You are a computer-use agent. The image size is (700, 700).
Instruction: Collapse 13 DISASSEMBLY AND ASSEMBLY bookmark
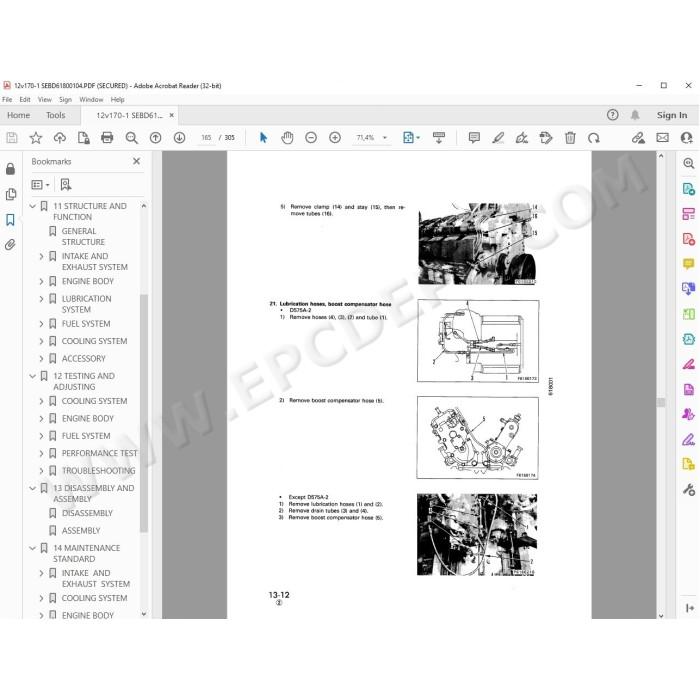[x=33, y=488]
